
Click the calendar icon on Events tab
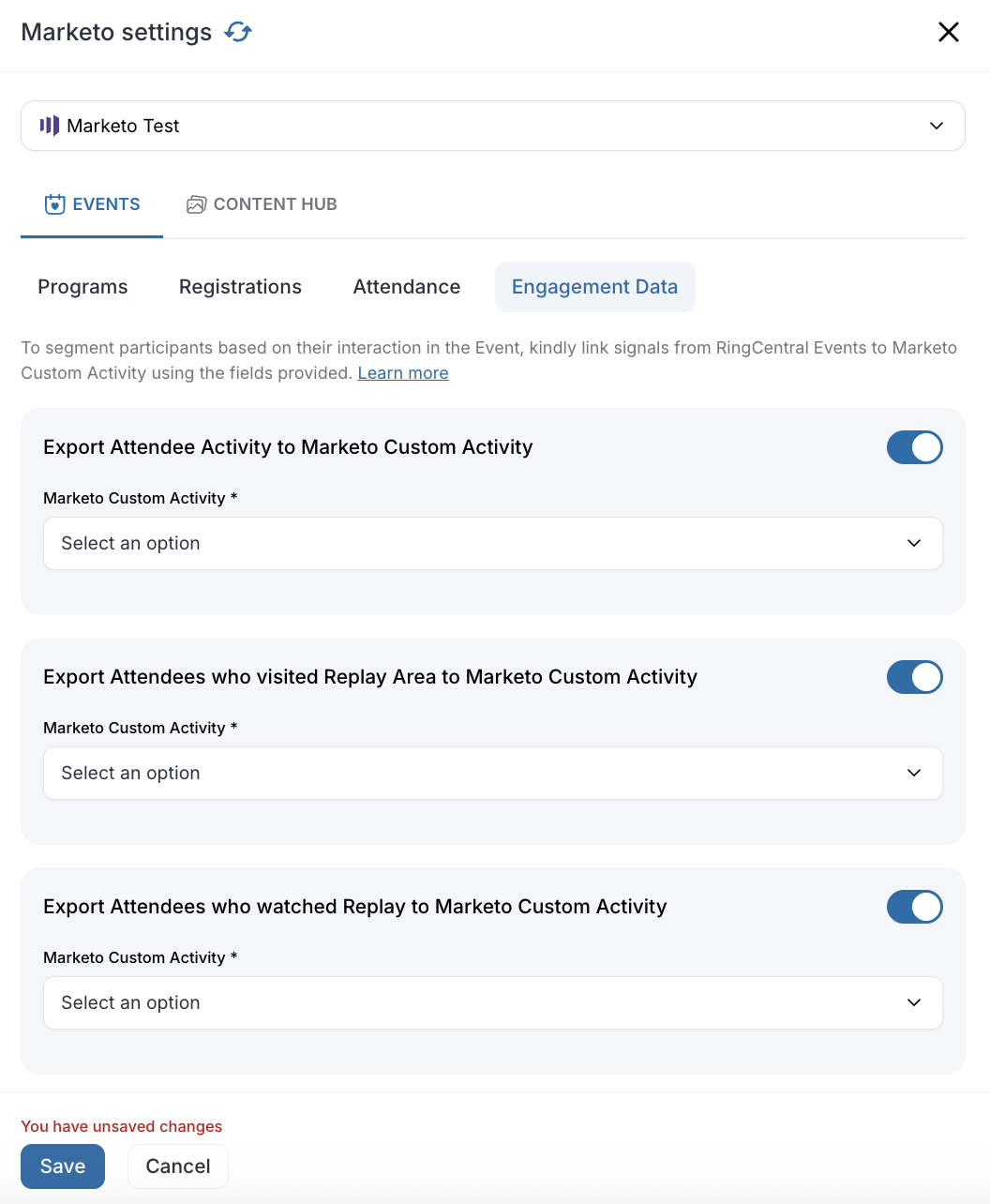pyautogui.click(x=55, y=204)
